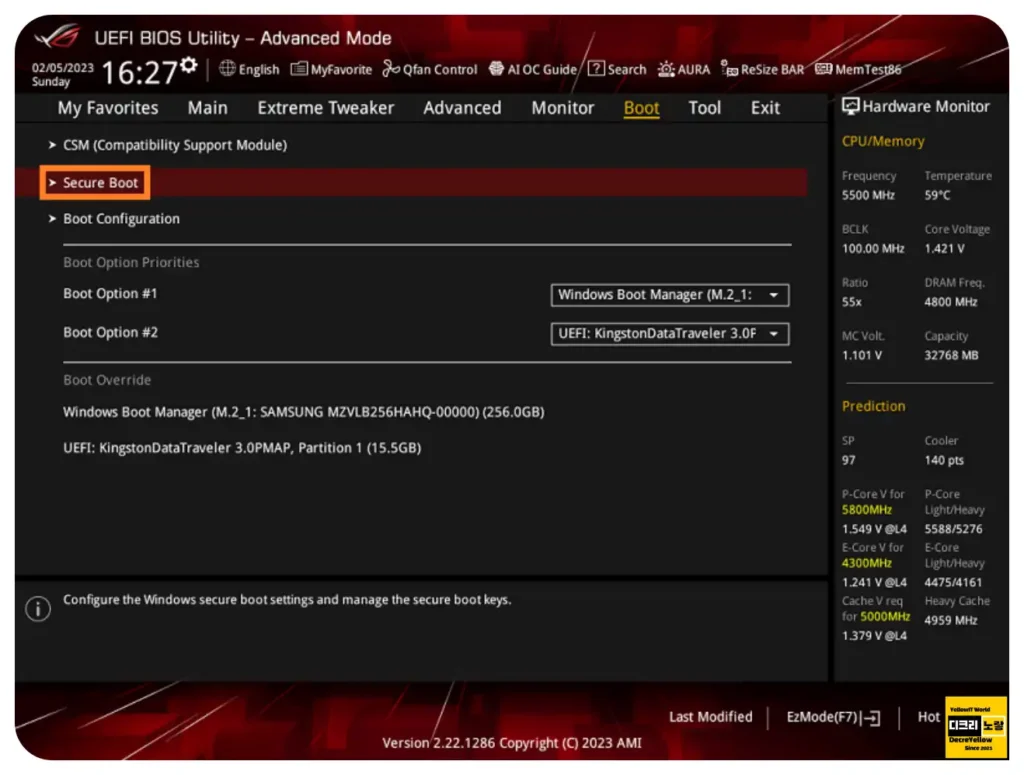Open the MyFavorite list icon
The image size is (1024, 775).
point(298,69)
